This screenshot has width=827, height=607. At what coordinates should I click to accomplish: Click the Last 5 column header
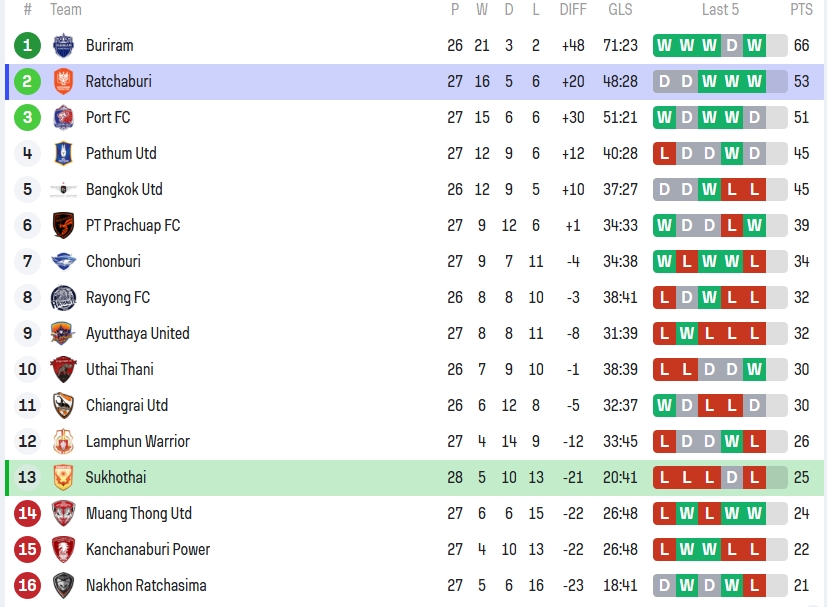720,10
